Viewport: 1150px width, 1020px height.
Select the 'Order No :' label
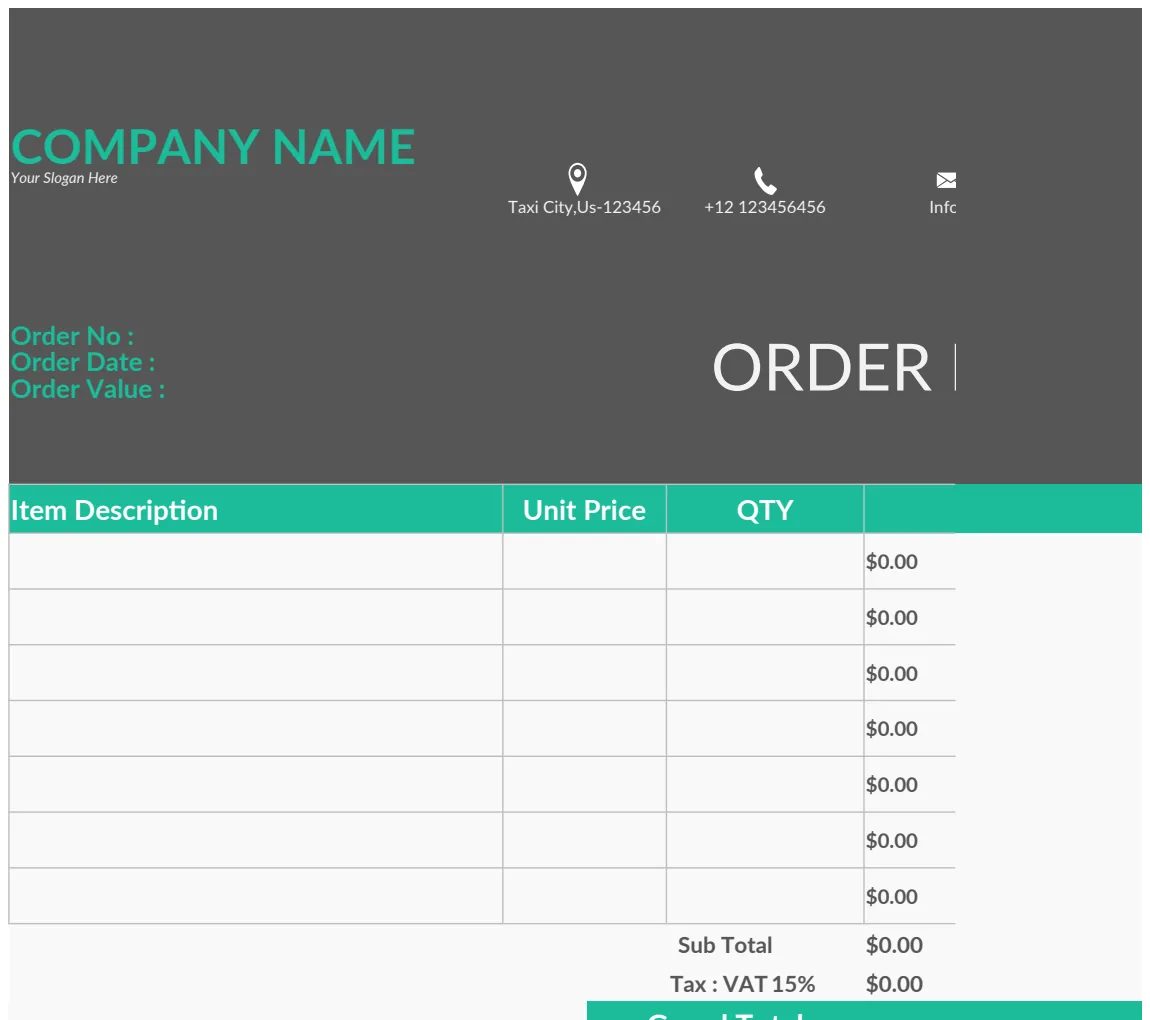pyautogui.click(x=73, y=336)
